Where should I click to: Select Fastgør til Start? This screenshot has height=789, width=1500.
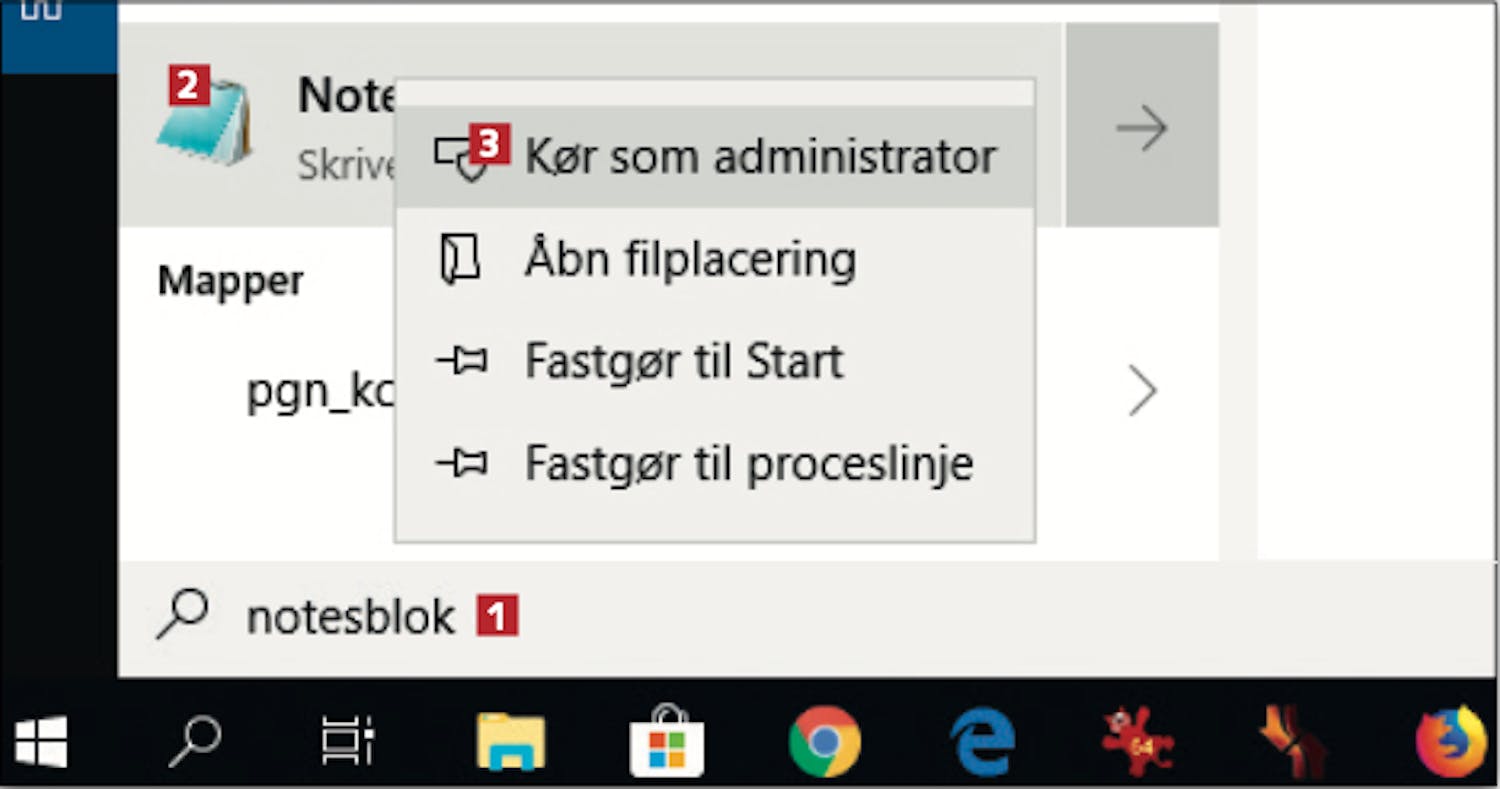click(715, 361)
